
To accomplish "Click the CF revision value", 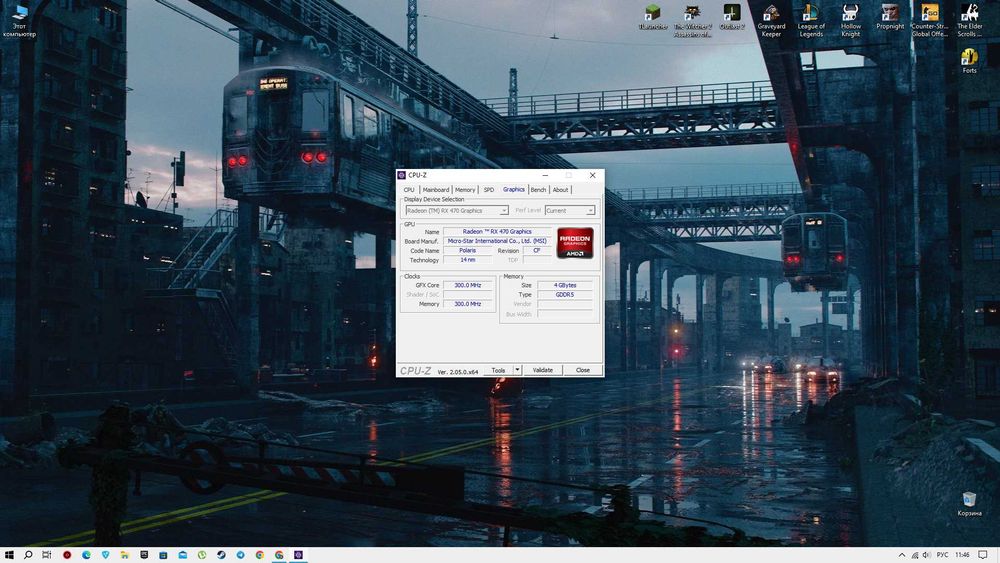I will 537,251.
